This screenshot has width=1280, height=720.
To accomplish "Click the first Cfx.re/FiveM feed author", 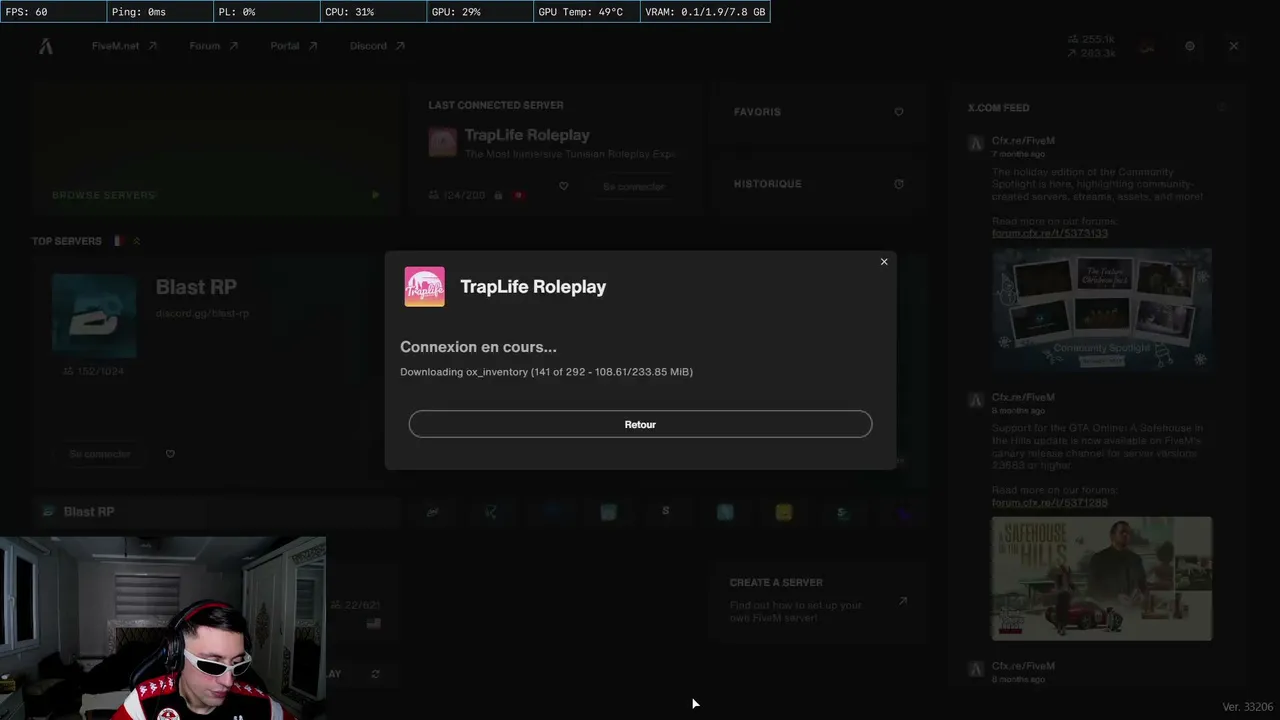I will (1023, 141).
